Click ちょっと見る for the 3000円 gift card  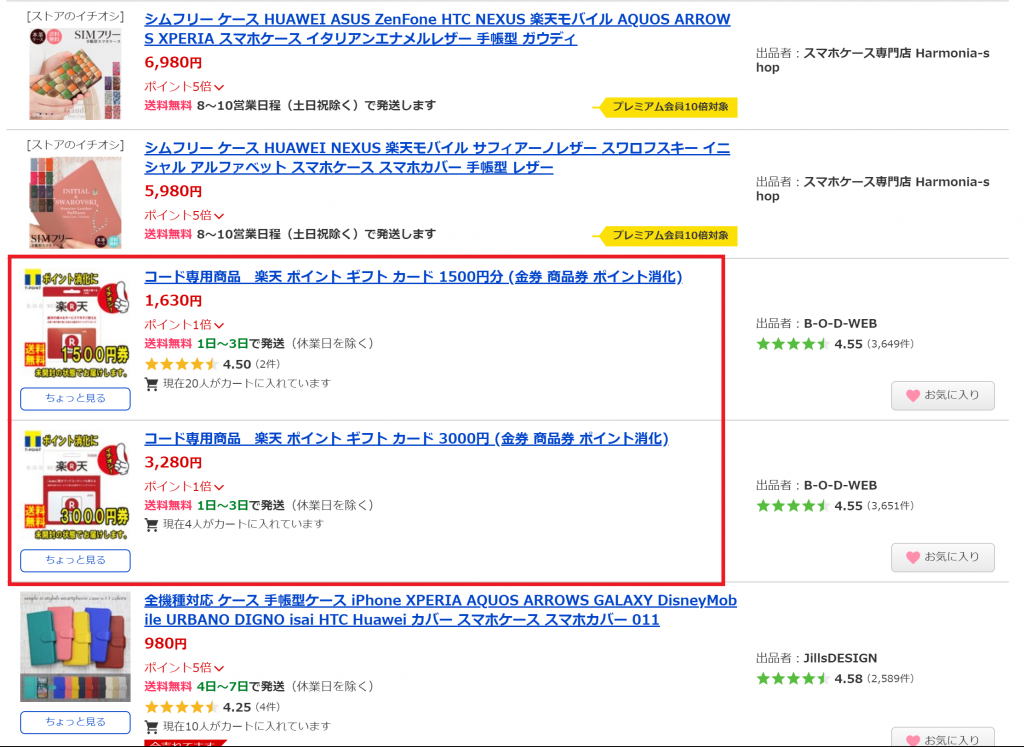click(75, 560)
